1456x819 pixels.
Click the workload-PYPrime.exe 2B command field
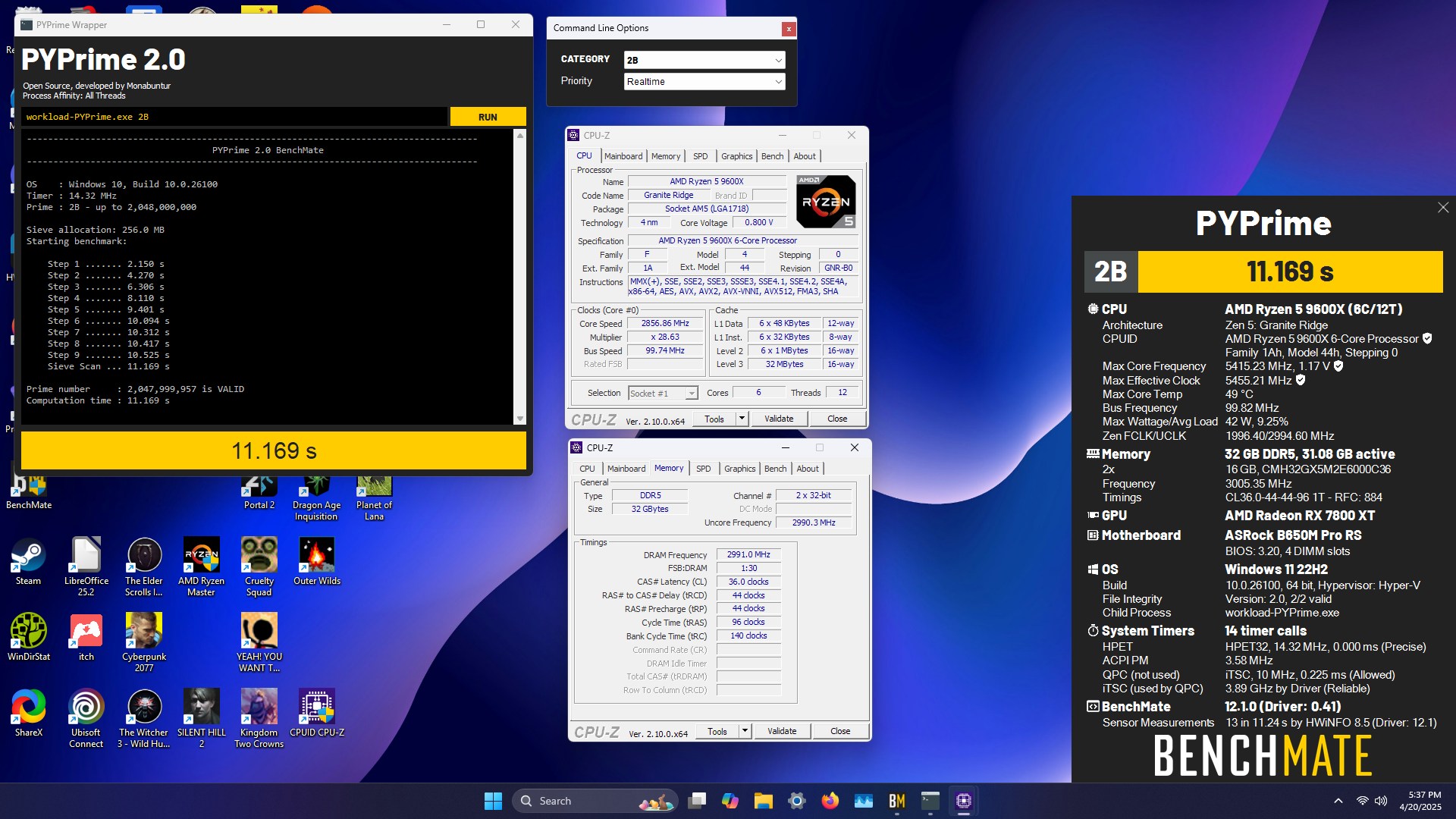click(234, 117)
